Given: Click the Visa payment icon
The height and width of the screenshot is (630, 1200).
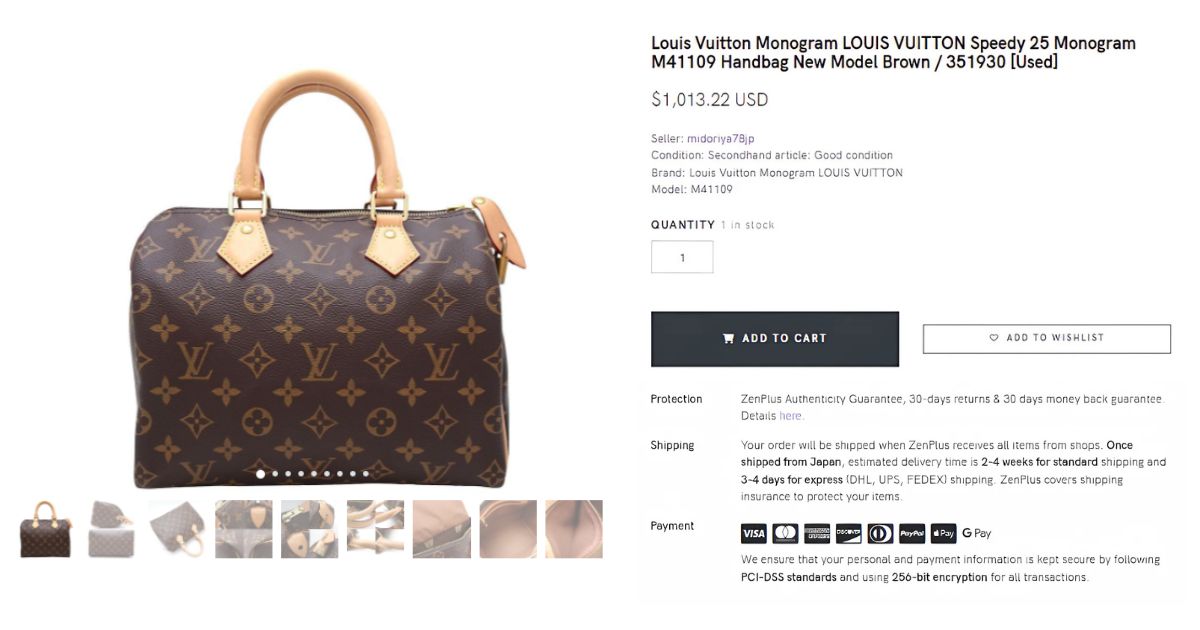Looking at the screenshot, I should pyautogui.click(x=754, y=533).
